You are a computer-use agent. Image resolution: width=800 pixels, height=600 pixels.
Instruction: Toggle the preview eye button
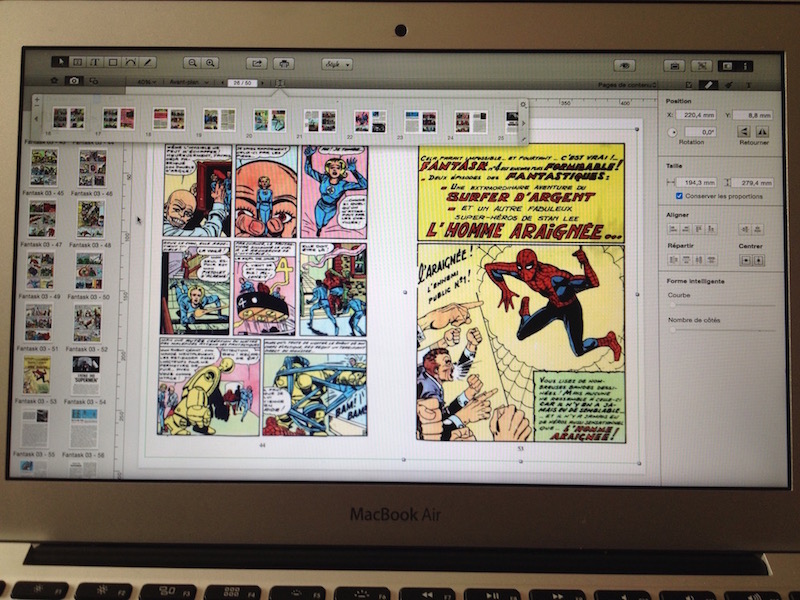pyautogui.click(x=627, y=65)
